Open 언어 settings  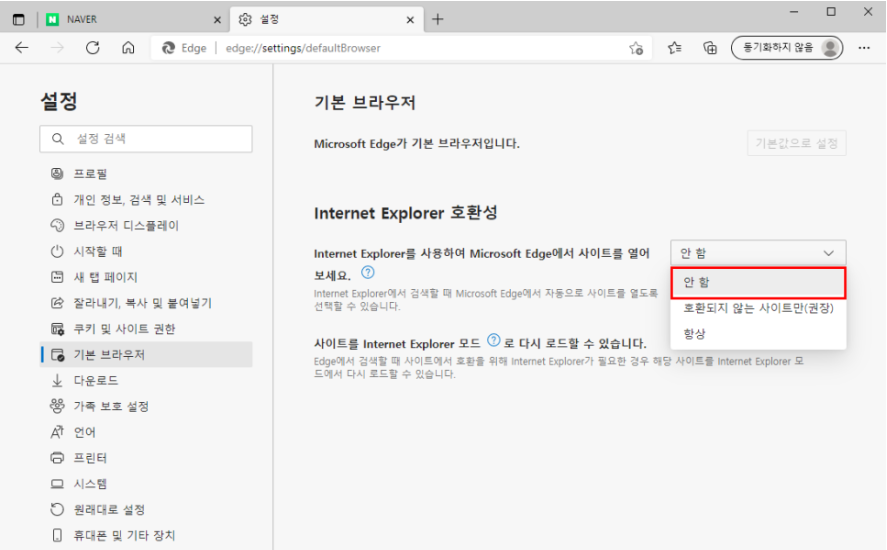(x=146, y=432)
